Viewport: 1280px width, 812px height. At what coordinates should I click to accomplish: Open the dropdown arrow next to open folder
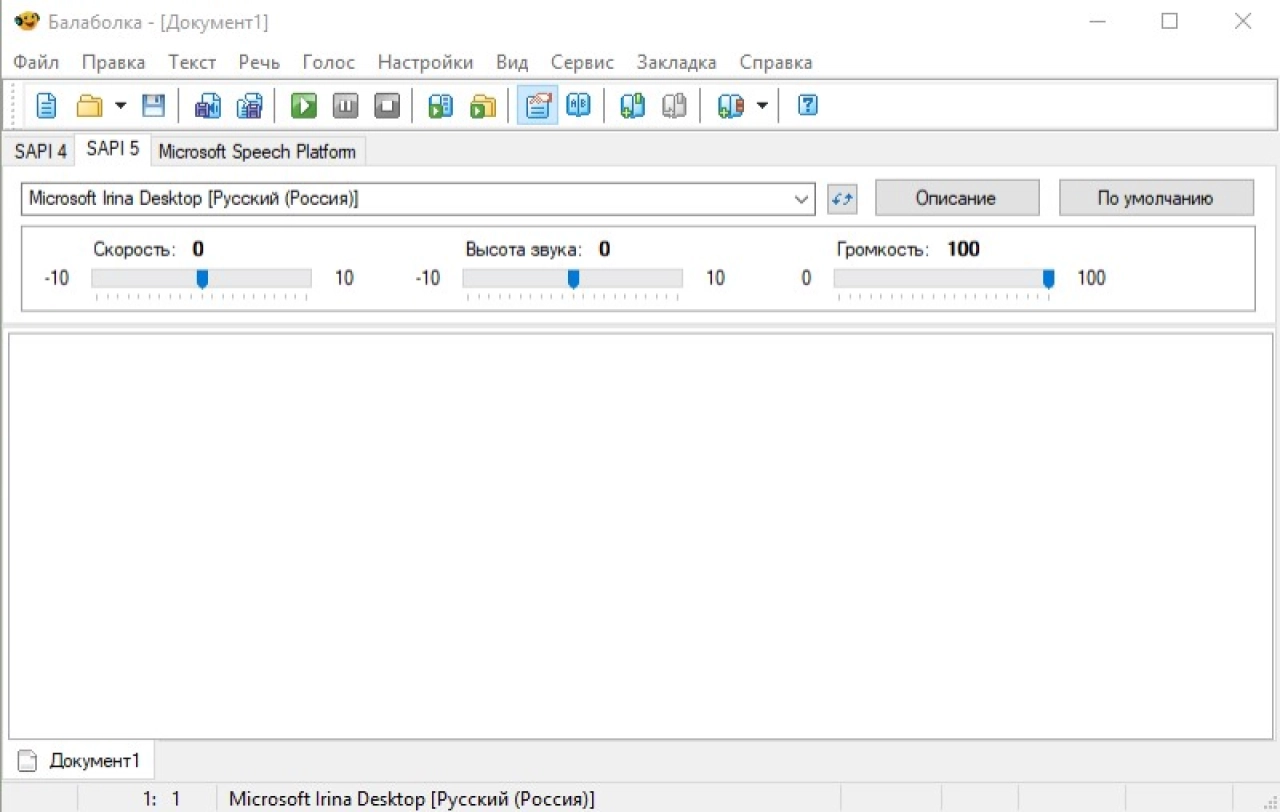(x=120, y=105)
